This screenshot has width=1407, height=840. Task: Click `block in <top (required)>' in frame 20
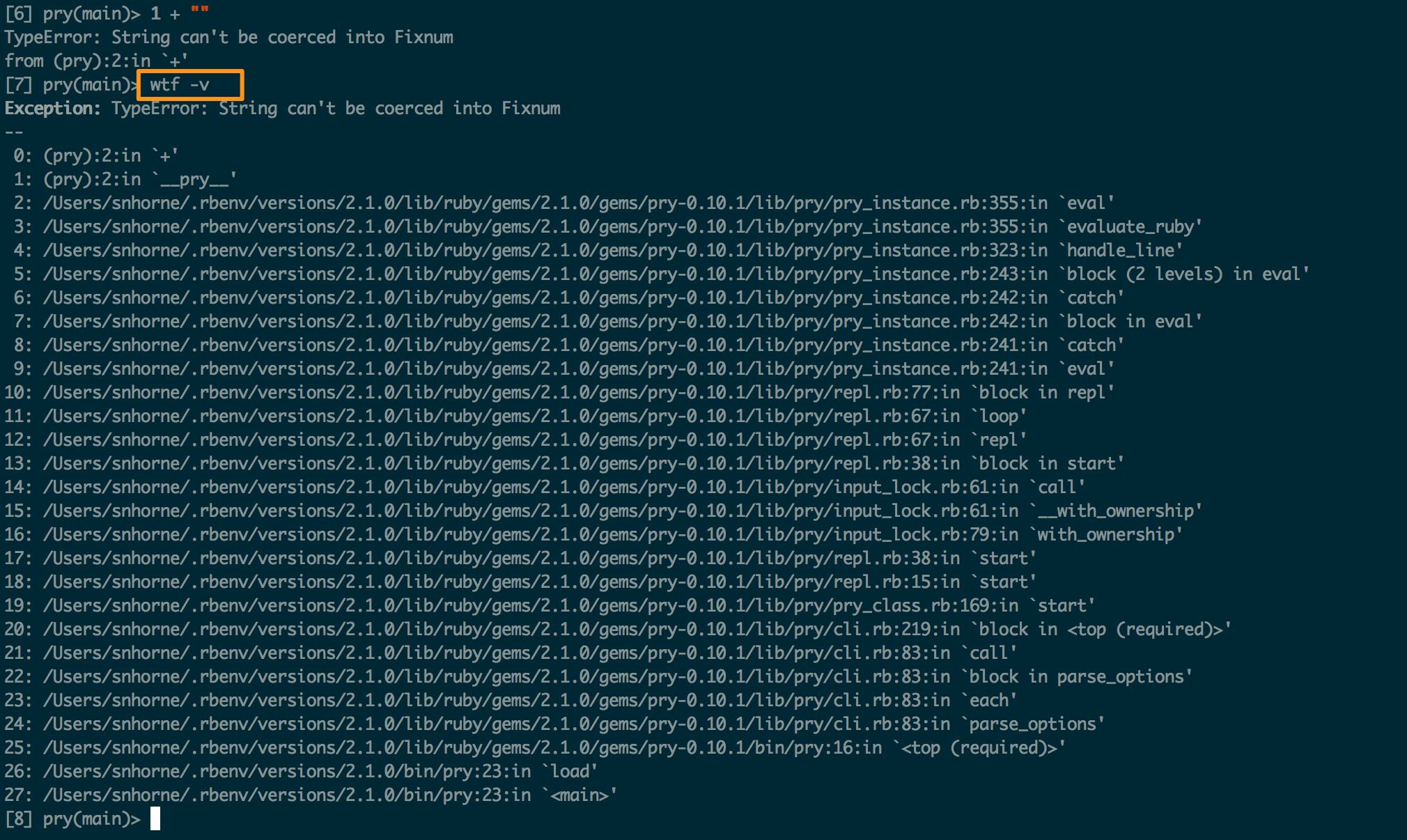pyautogui.click(x=1101, y=630)
